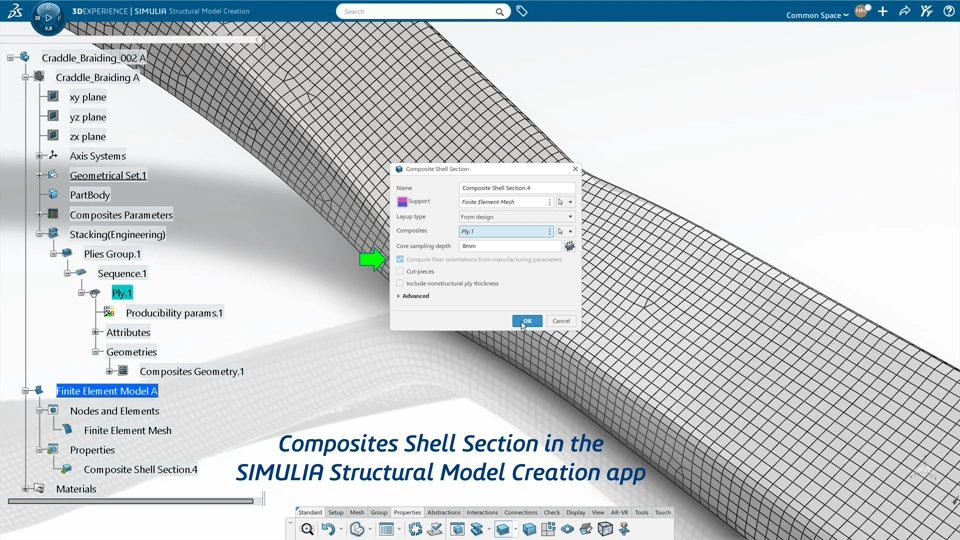Switch to the Connections tab

tap(521, 512)
